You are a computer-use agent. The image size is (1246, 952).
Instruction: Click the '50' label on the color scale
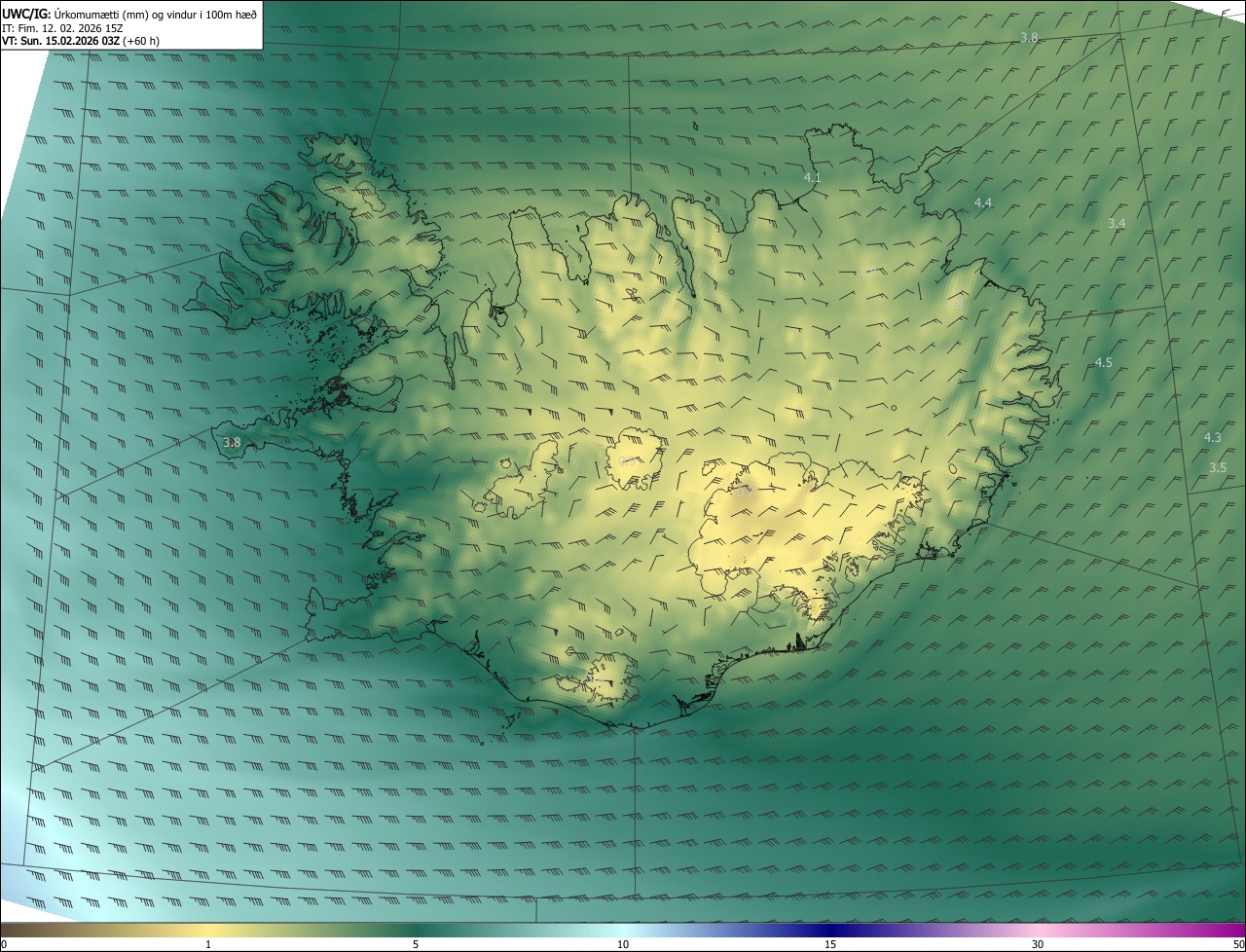click(x=1238, y=944)
